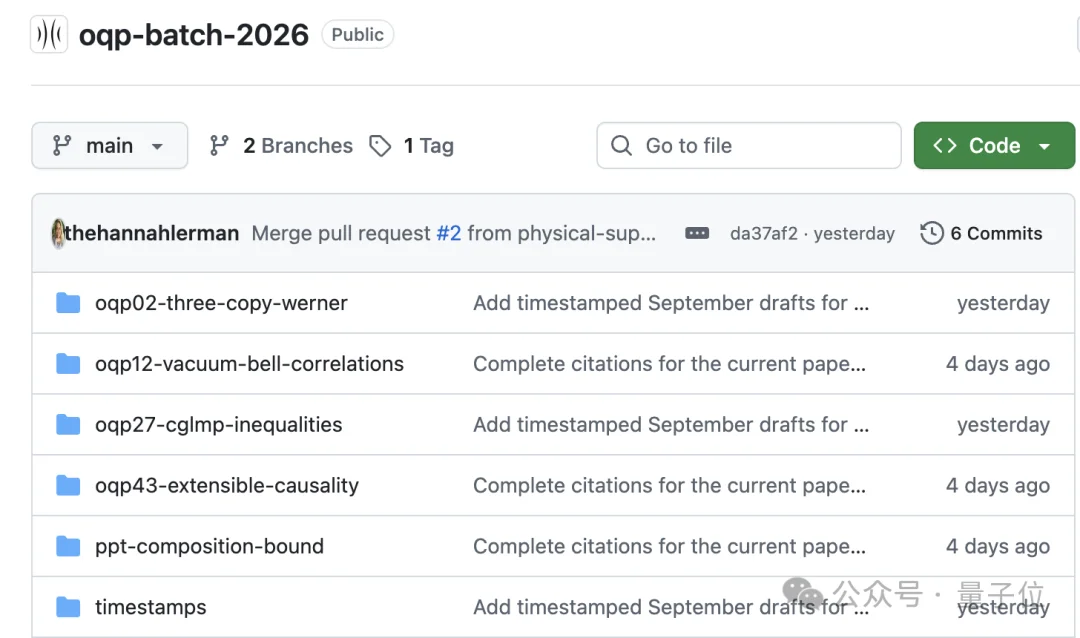This screenshot has width=1080, height=638.
Task: Open the oqp02-three-copy-werner folder
Action: pyautogui.click(x=221, y=302)
